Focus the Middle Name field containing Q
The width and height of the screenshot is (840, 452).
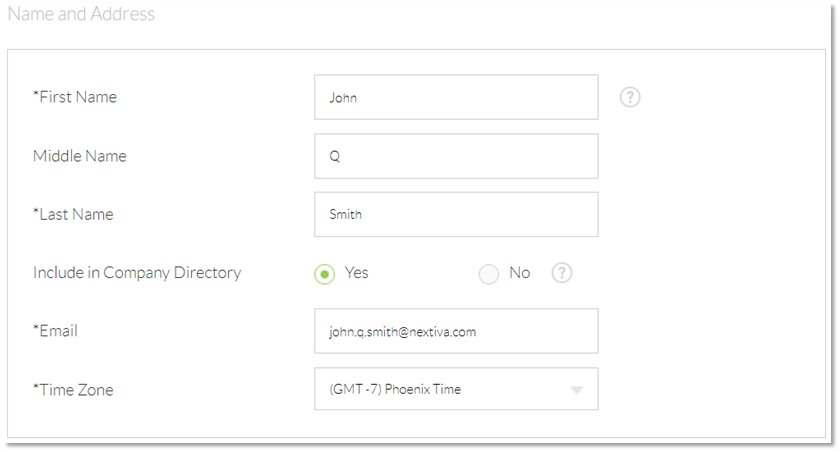coord(456,156)
